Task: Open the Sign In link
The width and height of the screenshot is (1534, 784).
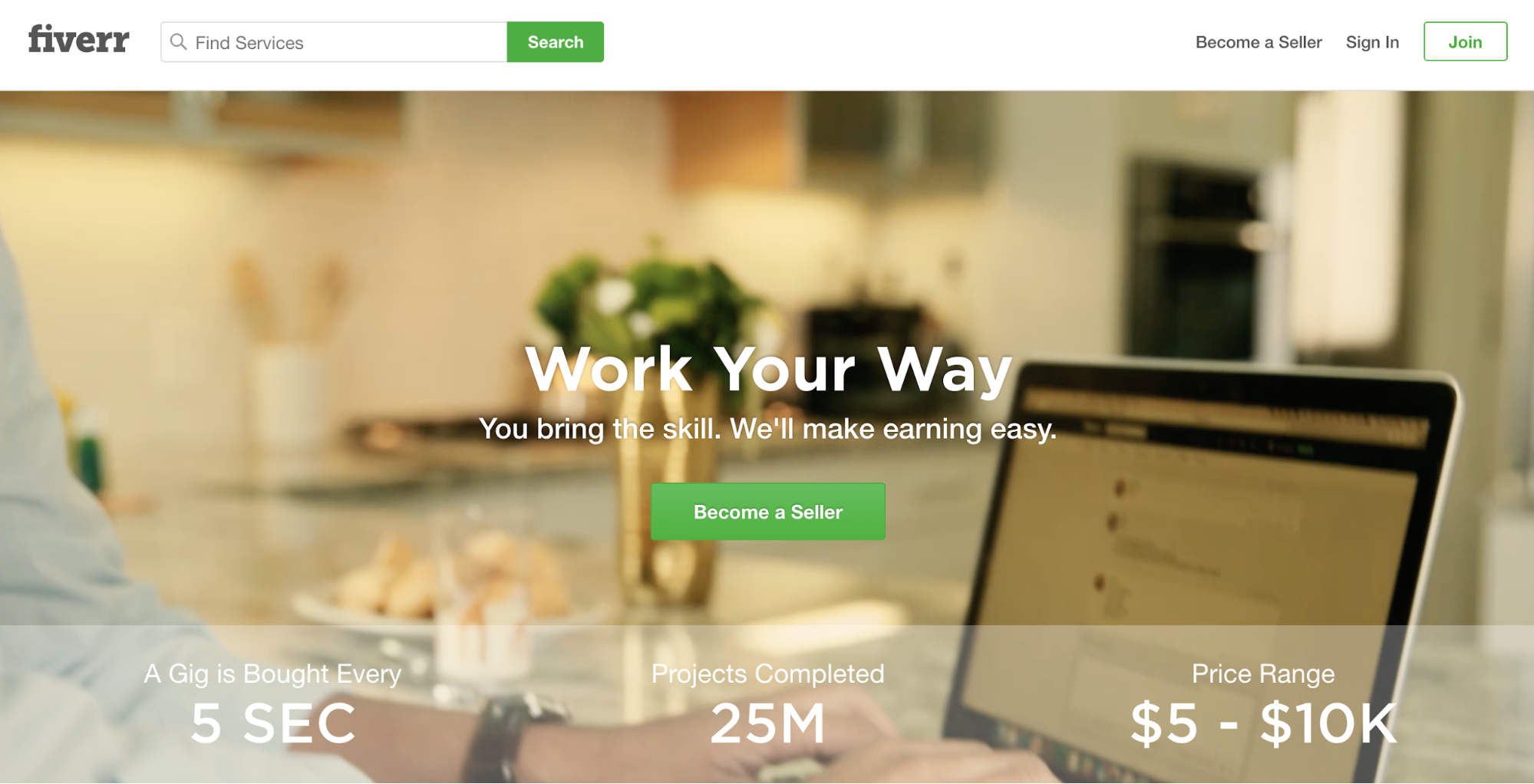Action: tap(1372, 42)
